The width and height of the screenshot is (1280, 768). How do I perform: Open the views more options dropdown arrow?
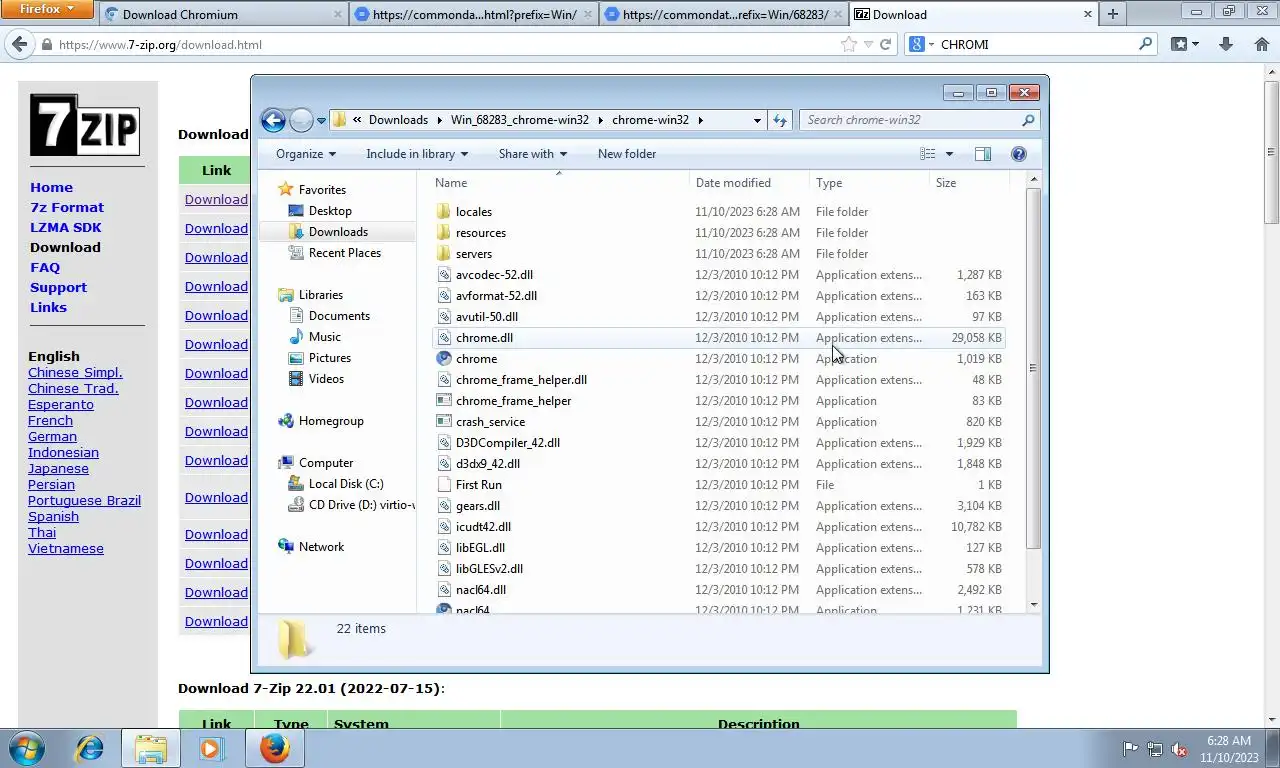click(x=949, y=154)
